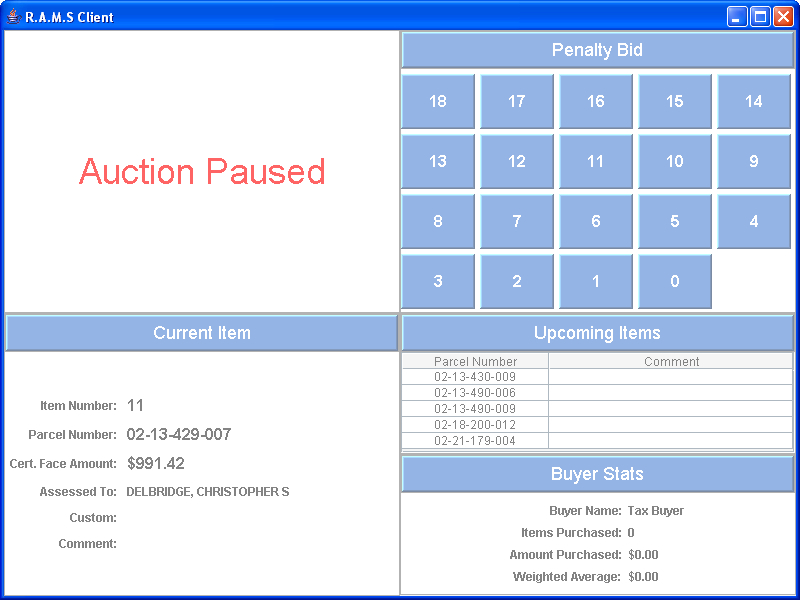Click the Upcoming Items header

click(x=597, y=333)
